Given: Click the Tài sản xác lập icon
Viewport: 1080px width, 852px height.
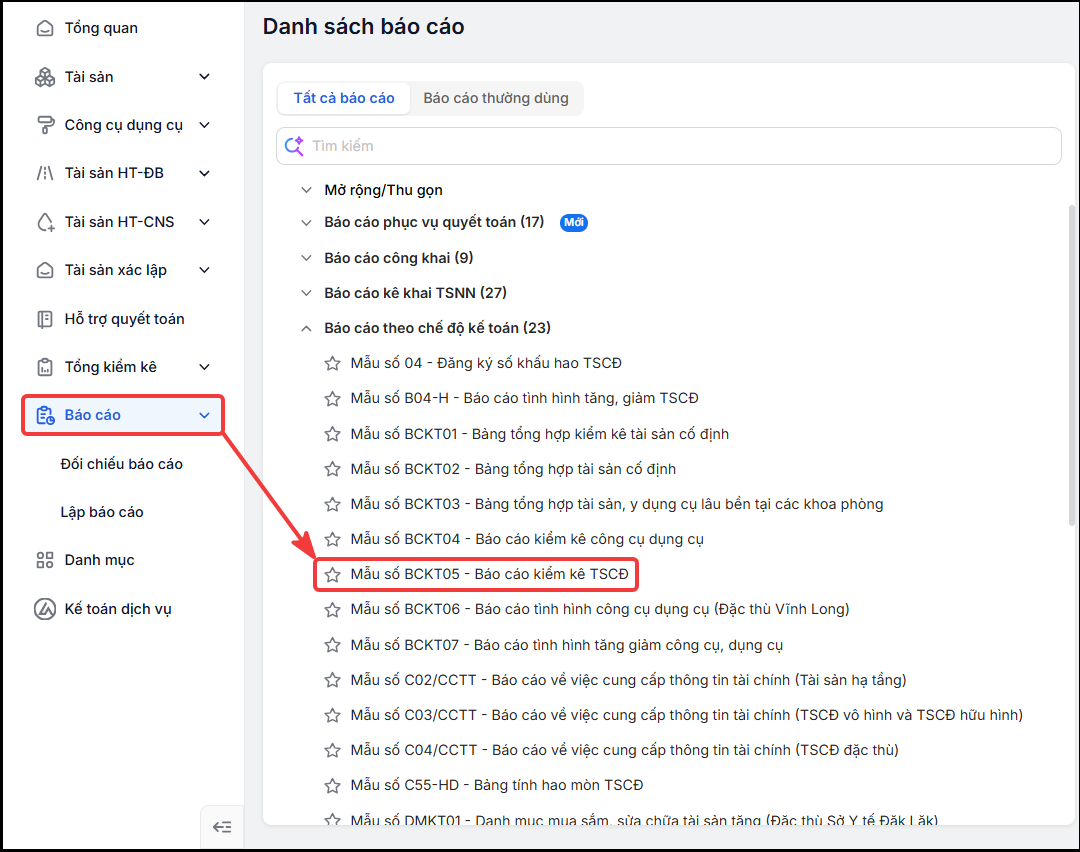Looking at the screenshot, I should click(x=45, y=271).
